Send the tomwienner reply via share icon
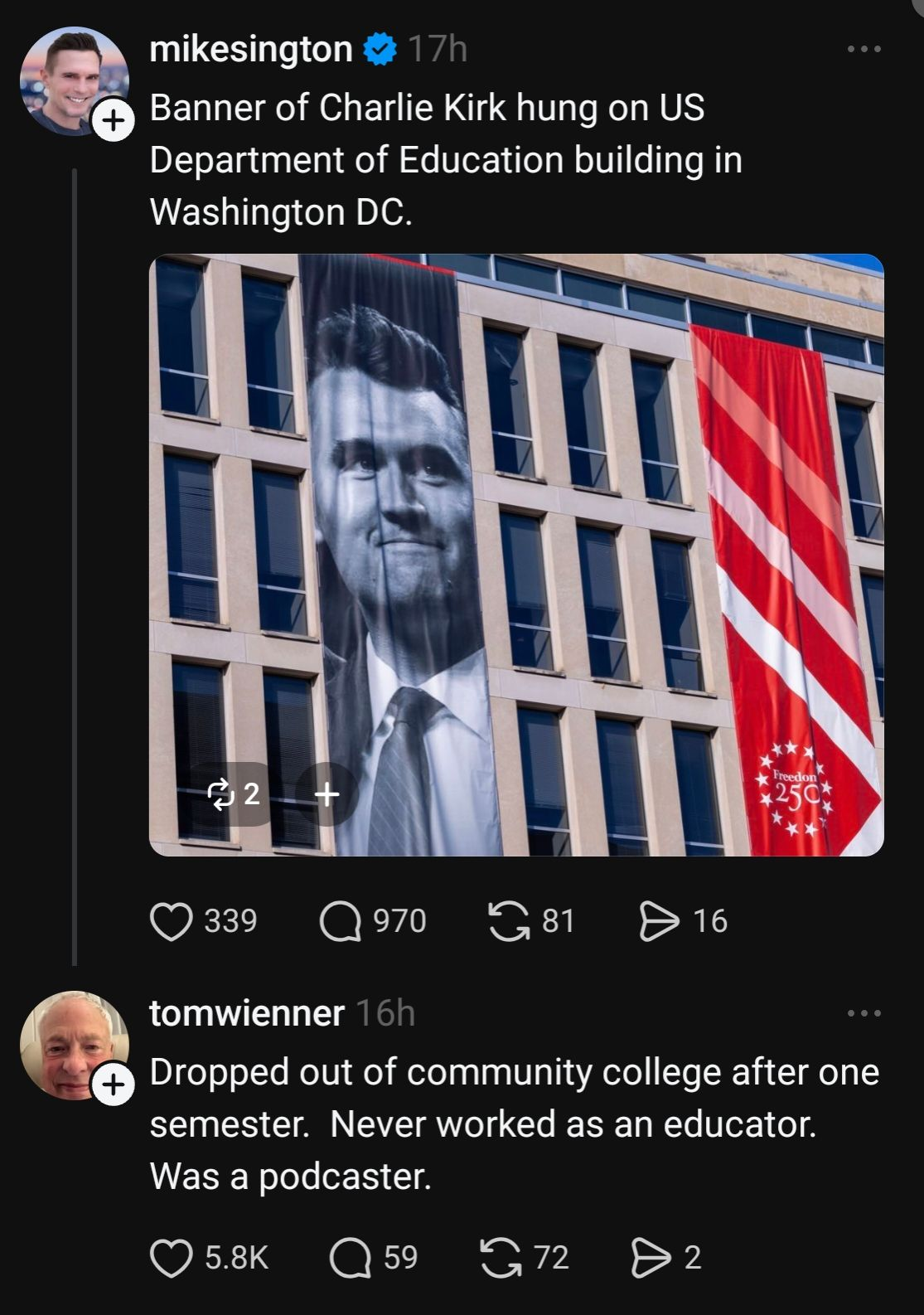924x1315 pixels. (651, 1258)
